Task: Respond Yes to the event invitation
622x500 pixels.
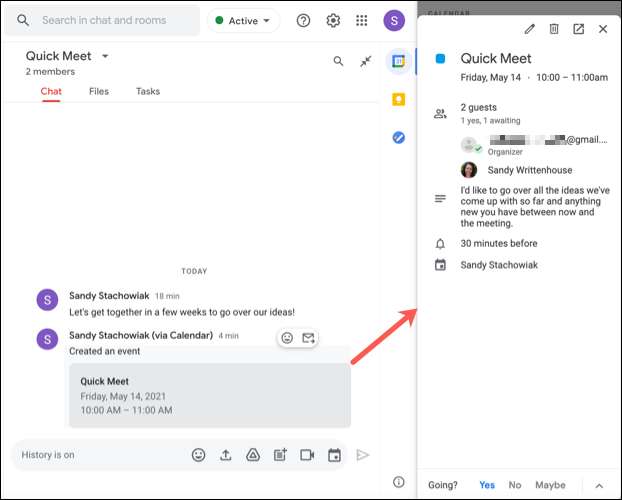Action: 487,485
